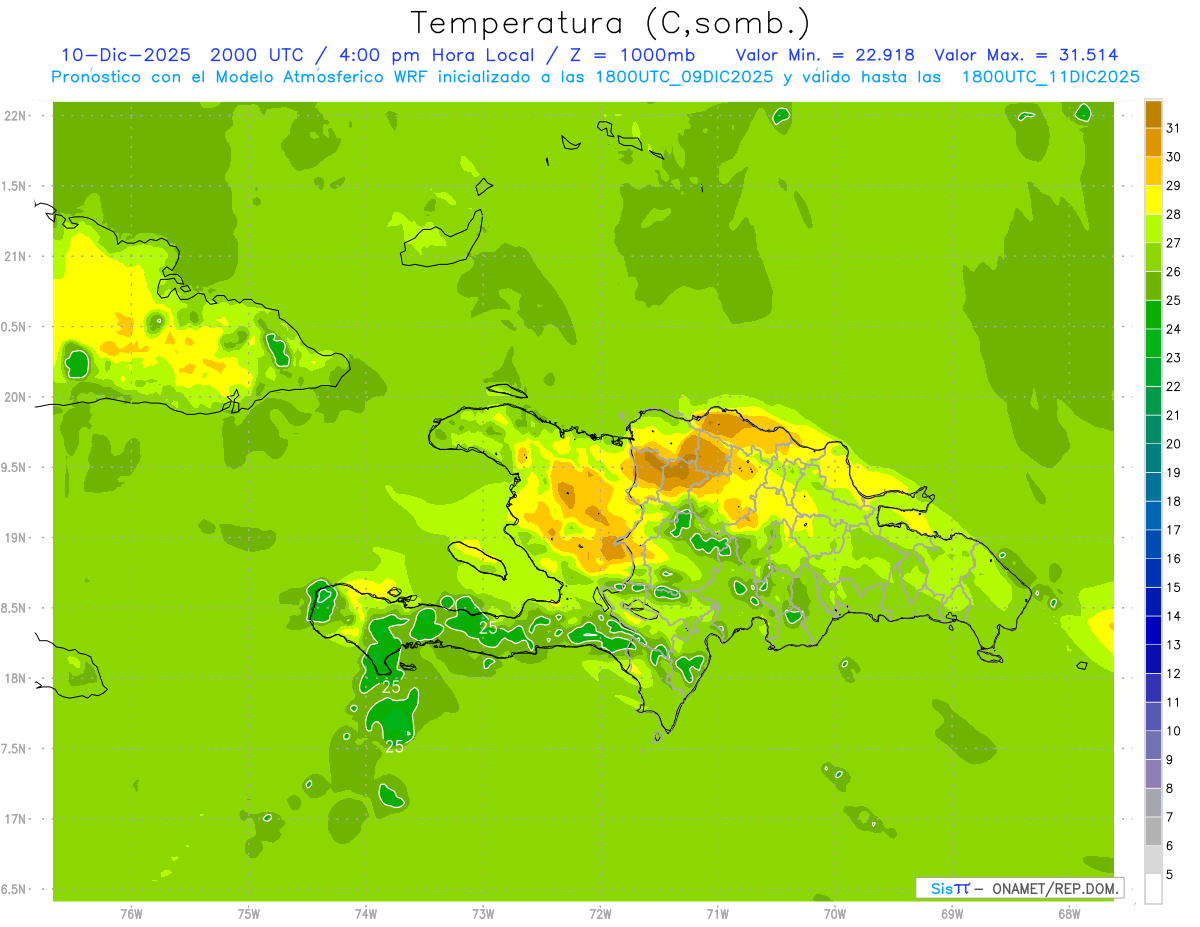1200x927 pixels.
Task: Click "Valor Max. = 31.514"
Action: pos(1026,55)
